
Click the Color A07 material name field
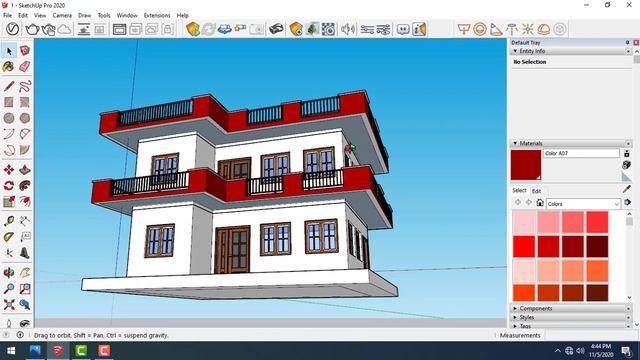[x=581, y=153]
